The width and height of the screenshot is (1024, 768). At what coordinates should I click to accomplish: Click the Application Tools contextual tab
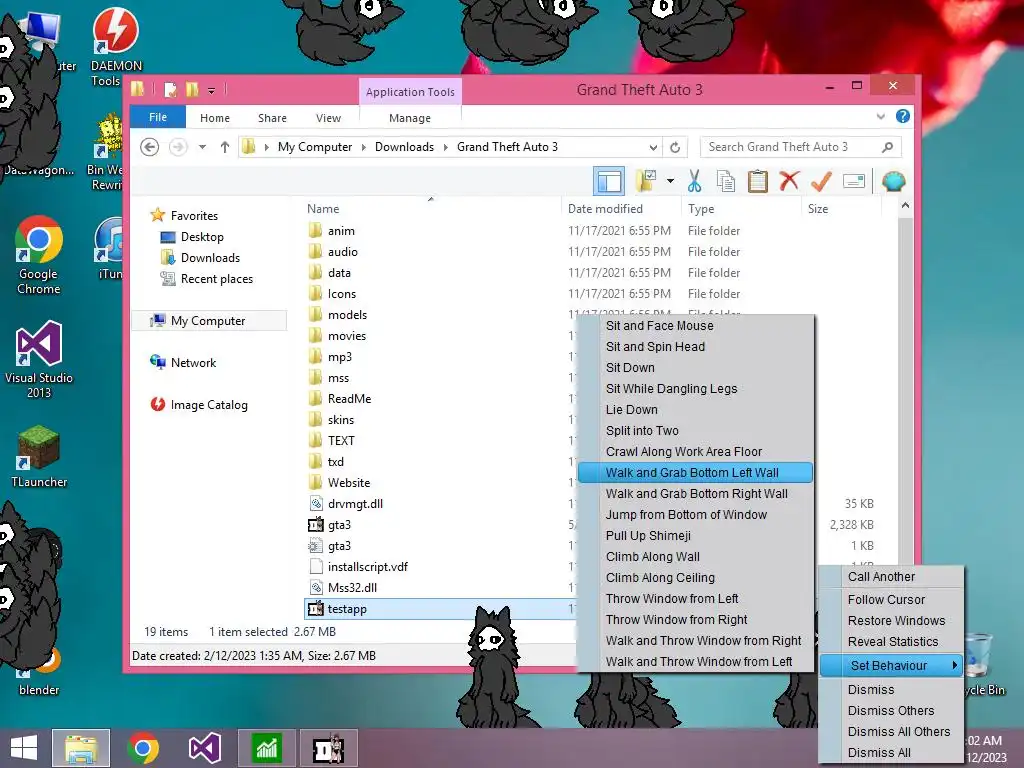pyautogui.click(x=410, y=92)
